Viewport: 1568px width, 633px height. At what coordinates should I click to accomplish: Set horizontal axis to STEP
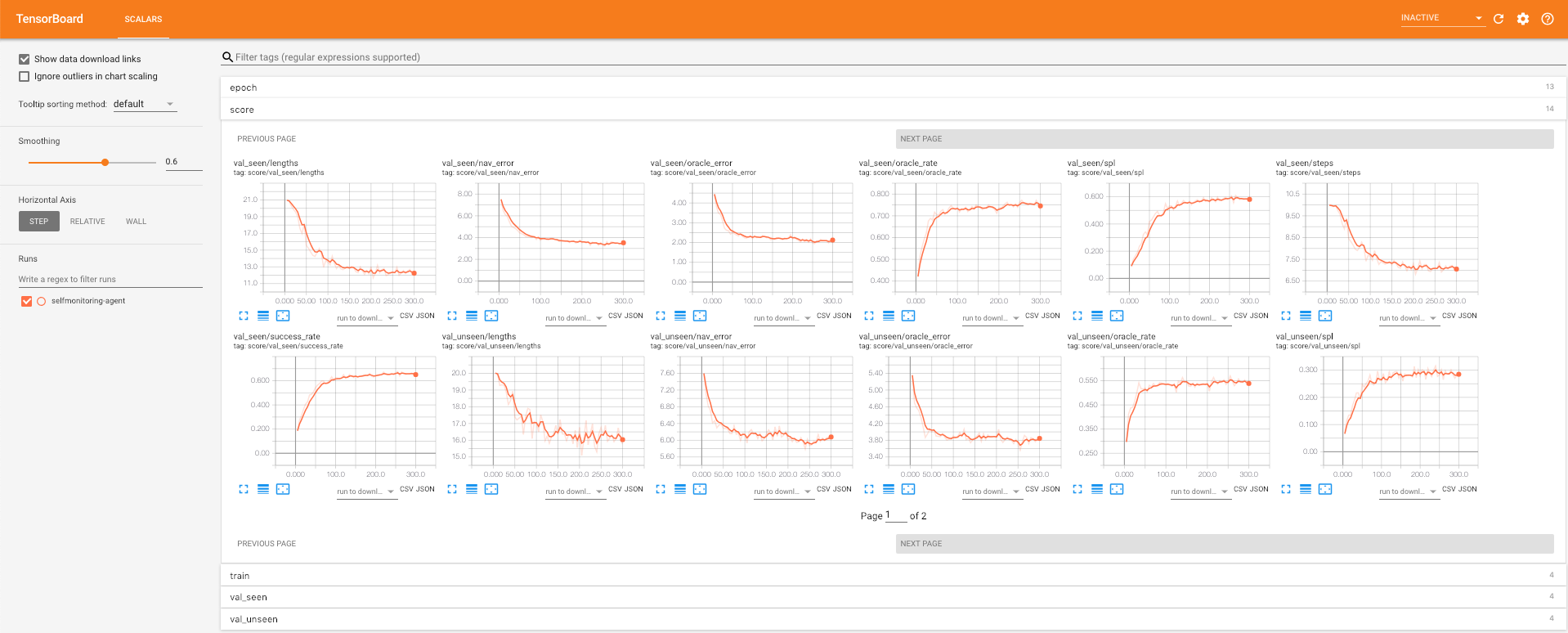tap(39, 222)
